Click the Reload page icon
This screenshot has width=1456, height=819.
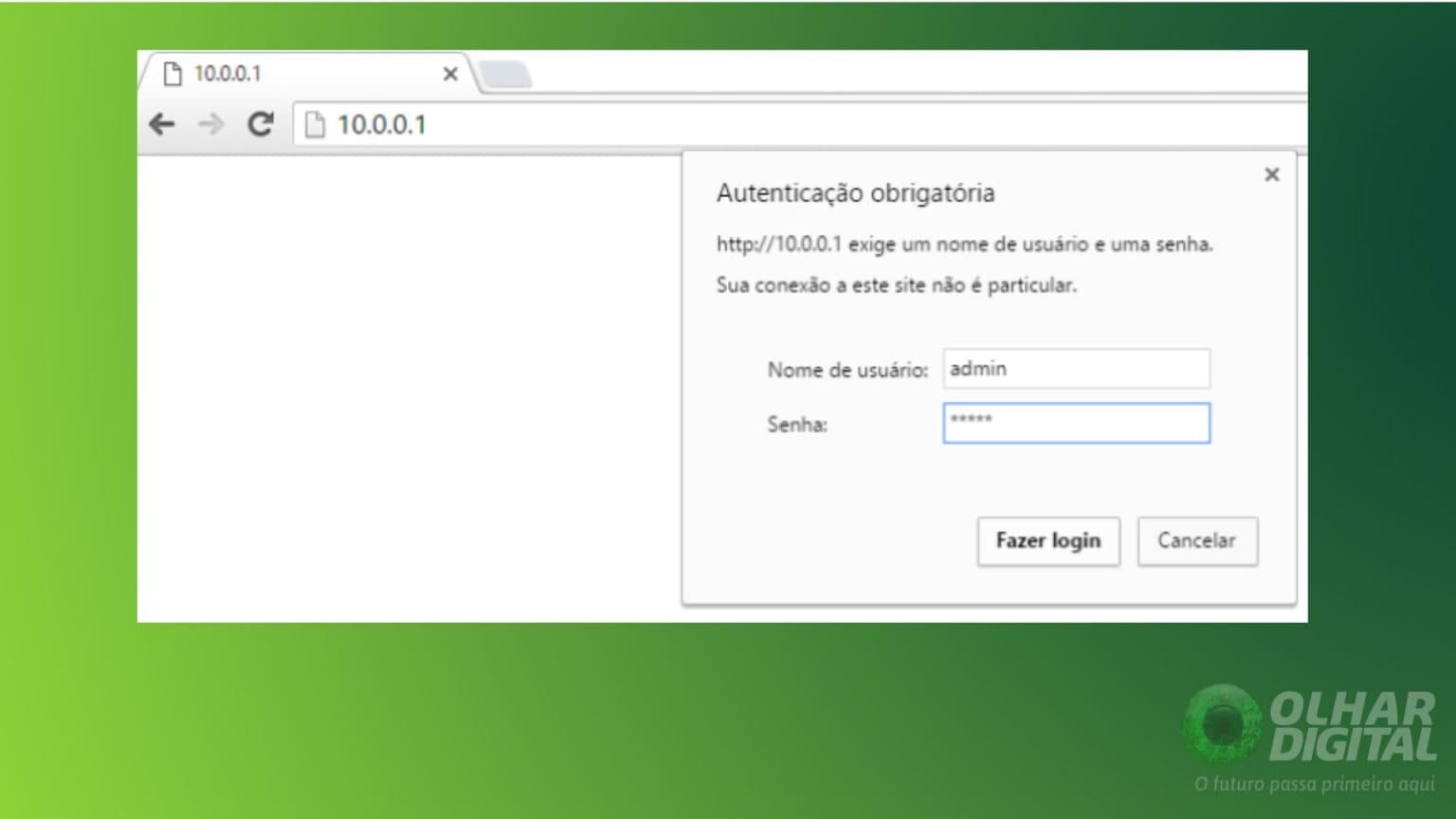coord(262,124)
